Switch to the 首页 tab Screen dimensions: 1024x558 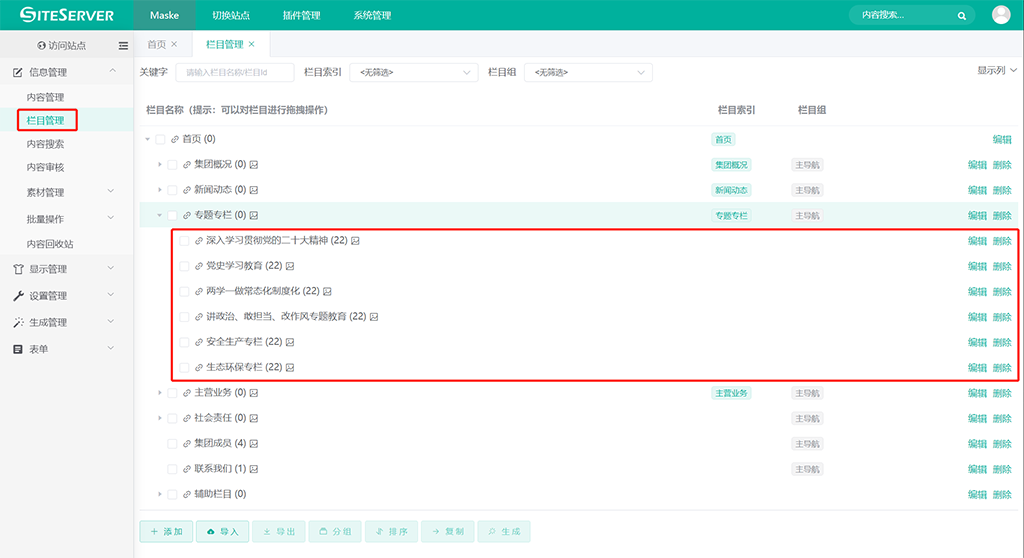click(x=156, y=45)
